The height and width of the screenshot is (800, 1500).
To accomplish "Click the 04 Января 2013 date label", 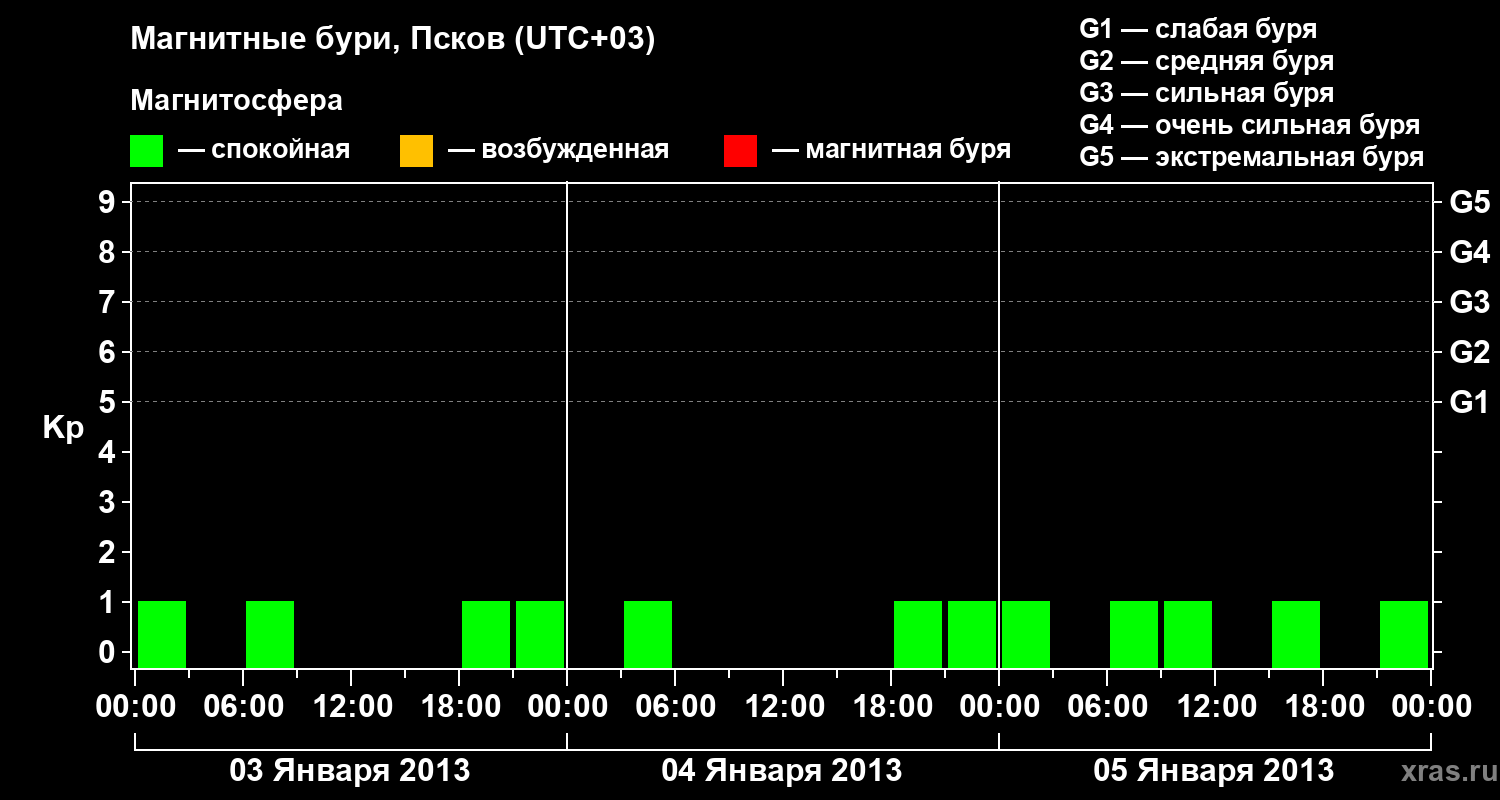I will pyautogui.click(x=782, y=771).
